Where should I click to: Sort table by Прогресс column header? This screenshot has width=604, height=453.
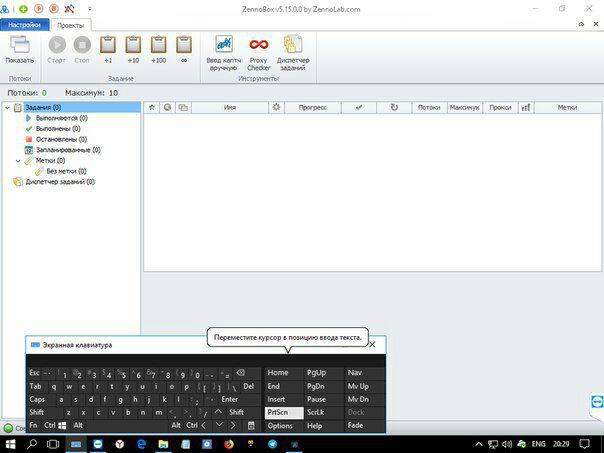click(x=312, y=107)
